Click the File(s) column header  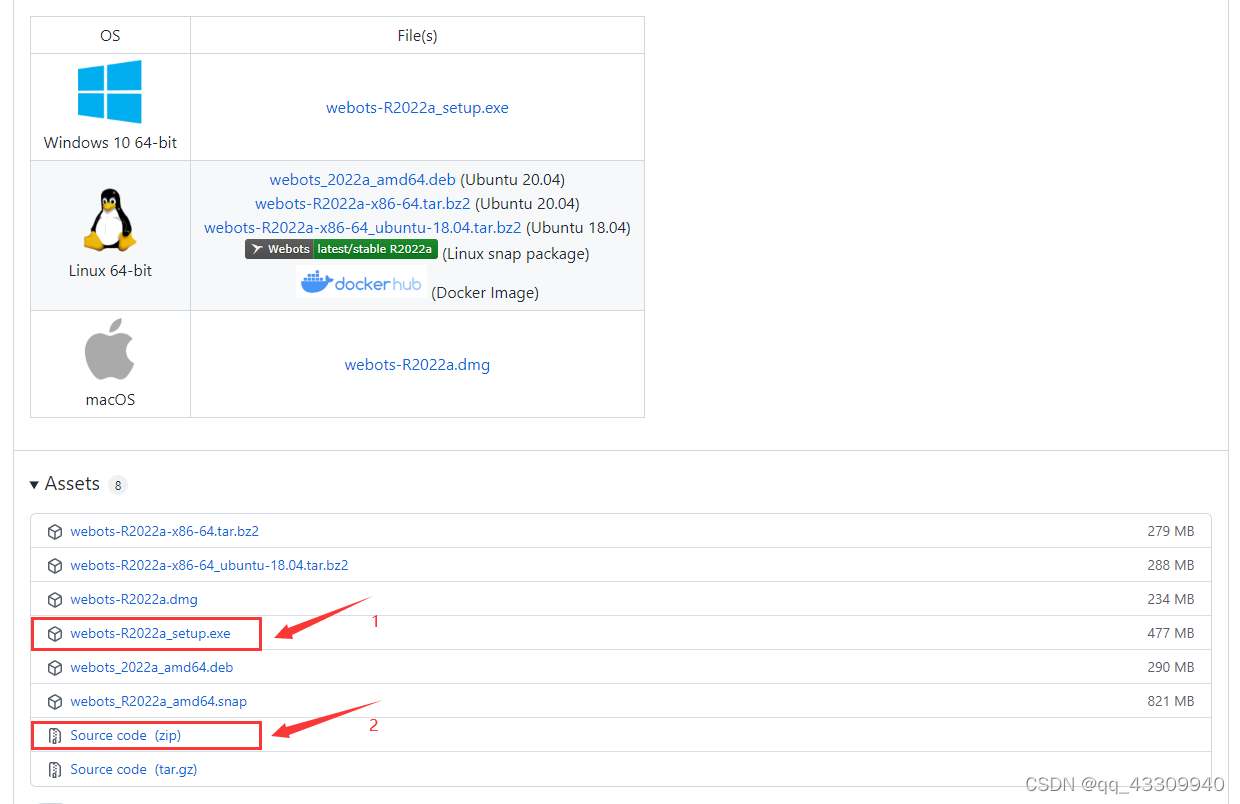[417, 36]
